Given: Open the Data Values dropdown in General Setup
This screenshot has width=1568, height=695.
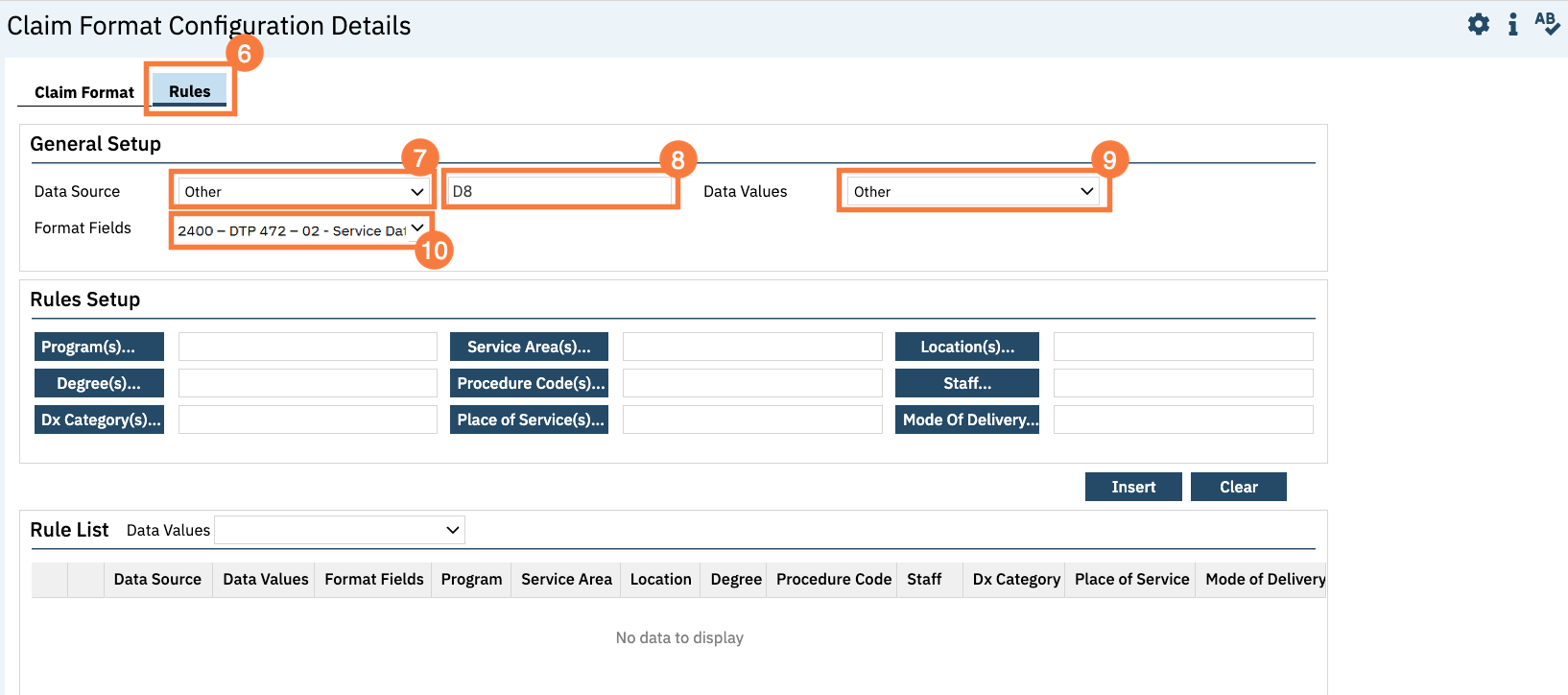Looking at the screenshot, I should pos(973,192).
